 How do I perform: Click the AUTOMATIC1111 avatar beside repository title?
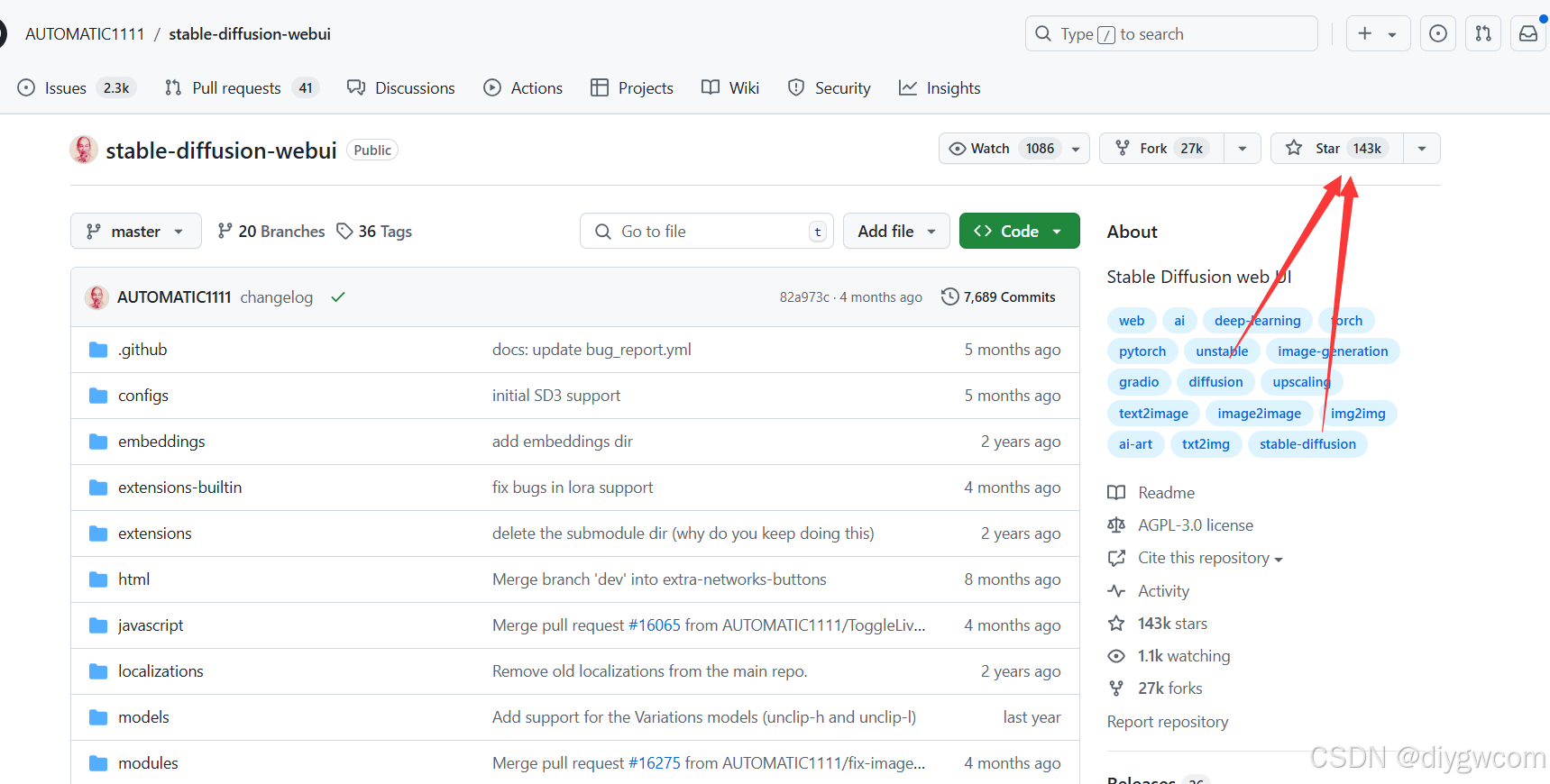click(x=84, y=150)
